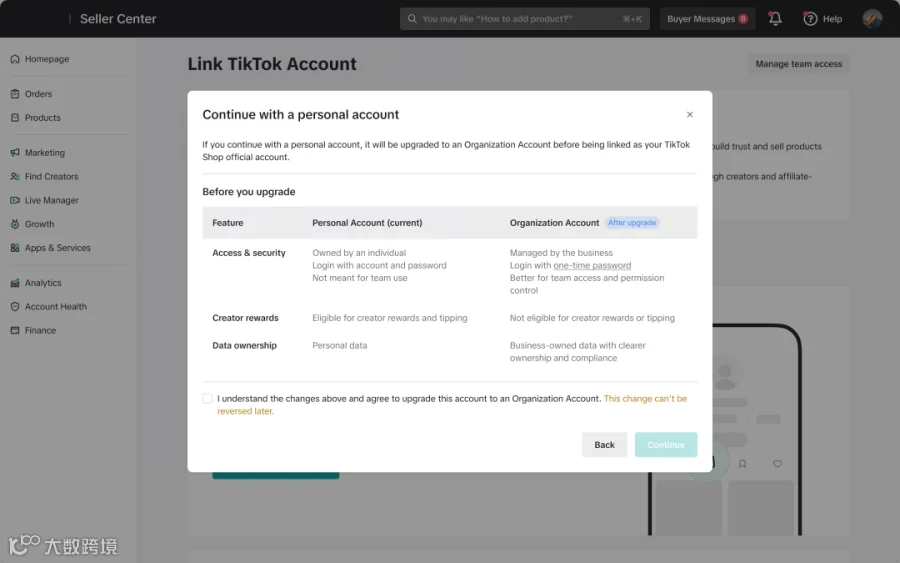Click "Eligible for creator rewards and tipping" cell
The height and width of the screenshot is (563, 900).
point(390,317)
